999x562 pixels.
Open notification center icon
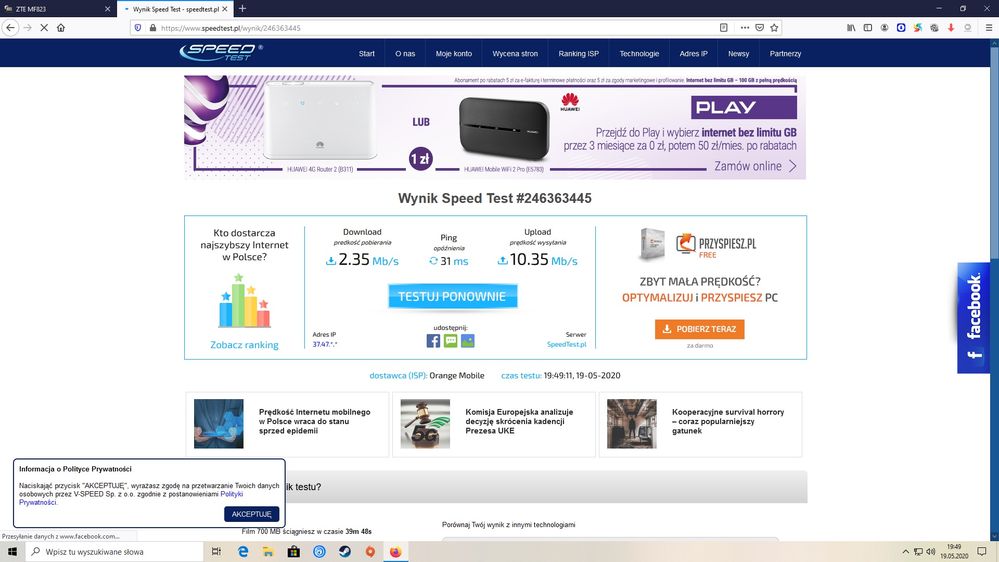pos(982,552)
